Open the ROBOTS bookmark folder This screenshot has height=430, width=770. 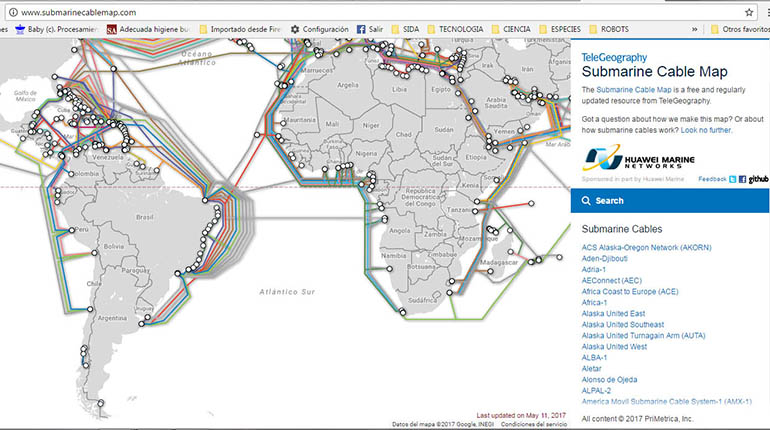click(609, 29)
